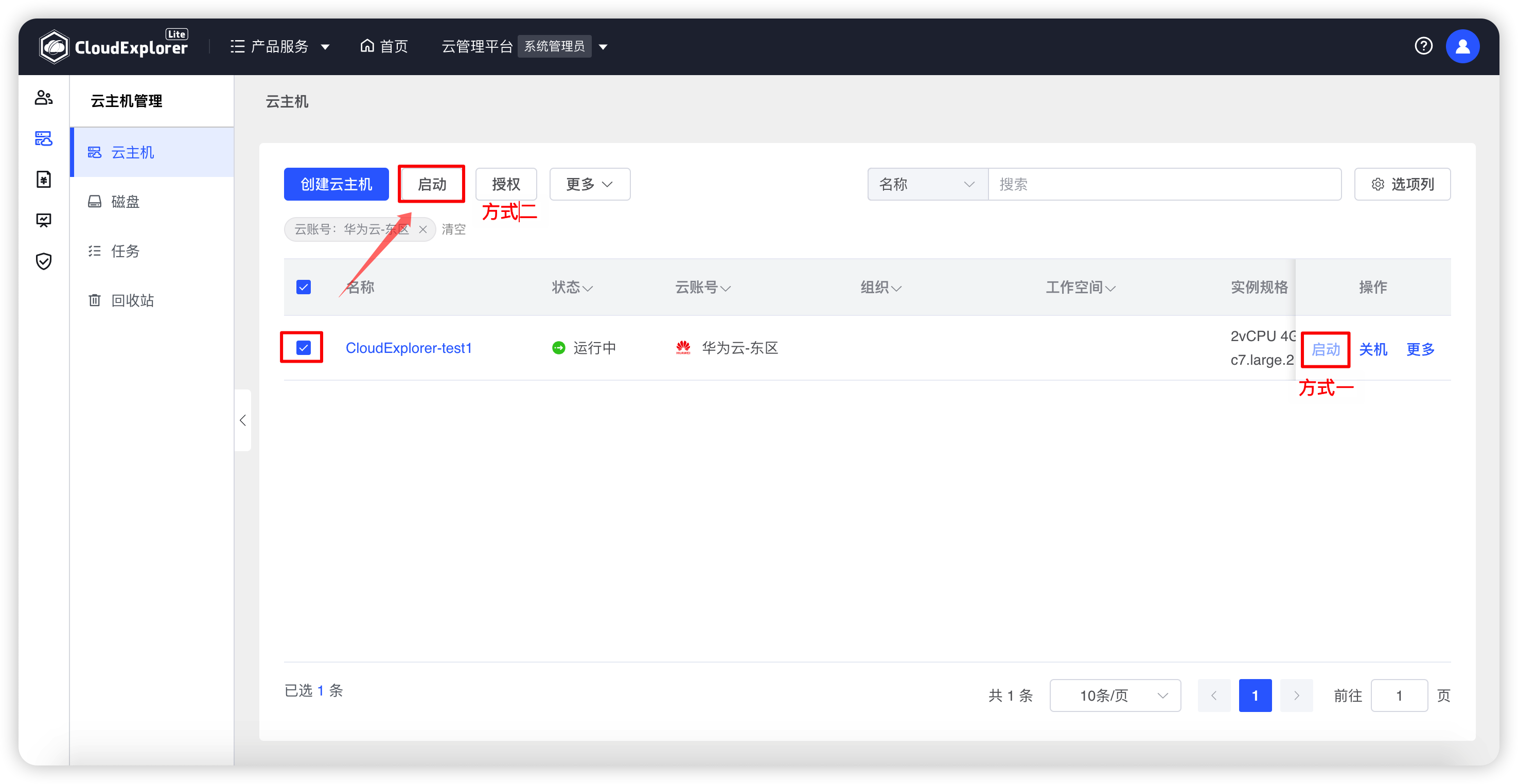Open the 名称 search field selector

928,184
